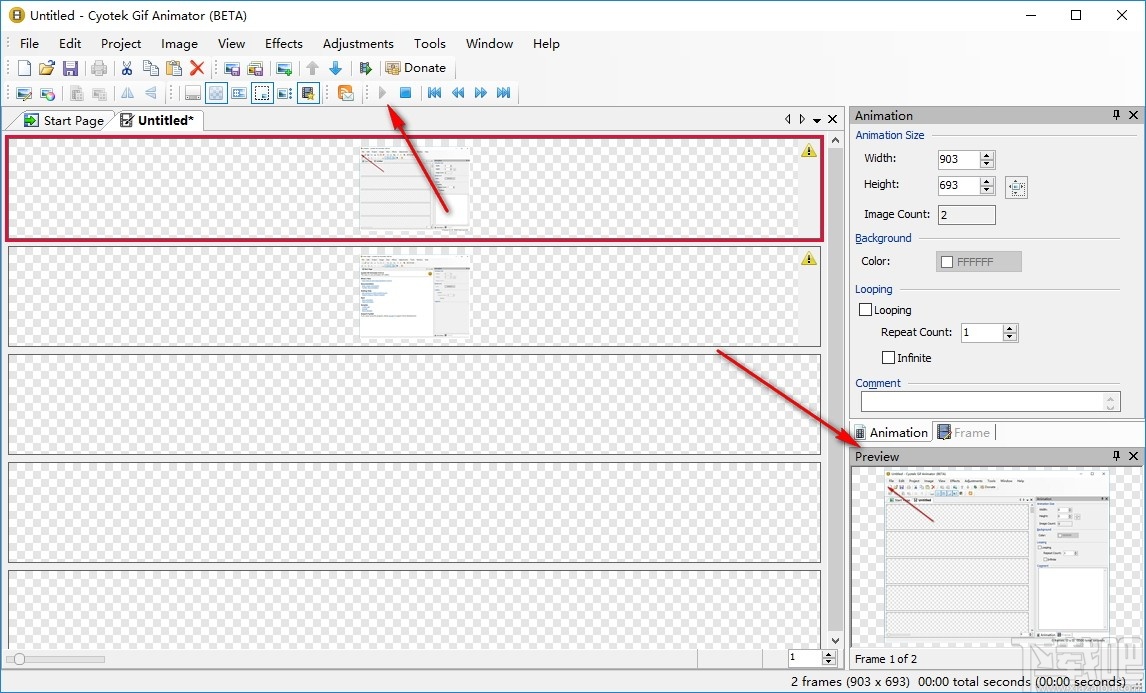The height and width of the screenshot is (693, 1146).
Task: Switch to the Start Page tab
Action: tap(64, 121)
